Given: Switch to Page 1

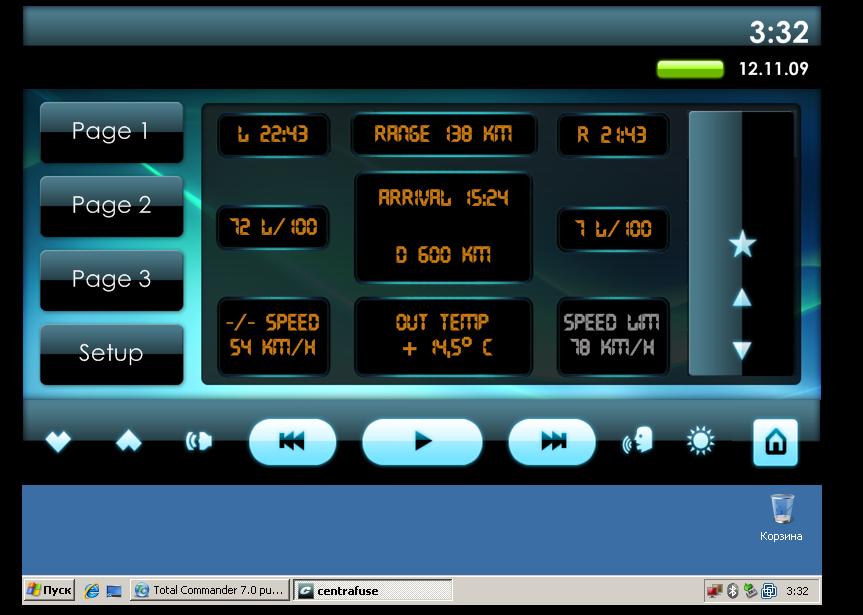Looking at the screenshot, I should 111,132.
